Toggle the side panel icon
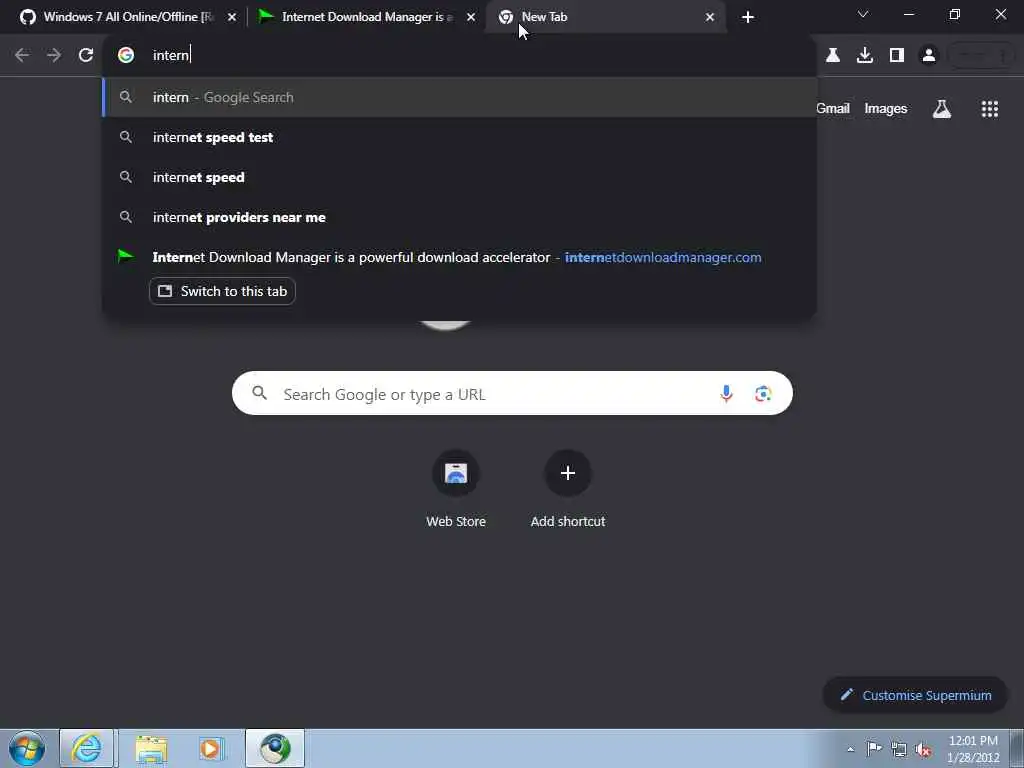1024x768 pixels. (x=897, y=55)
